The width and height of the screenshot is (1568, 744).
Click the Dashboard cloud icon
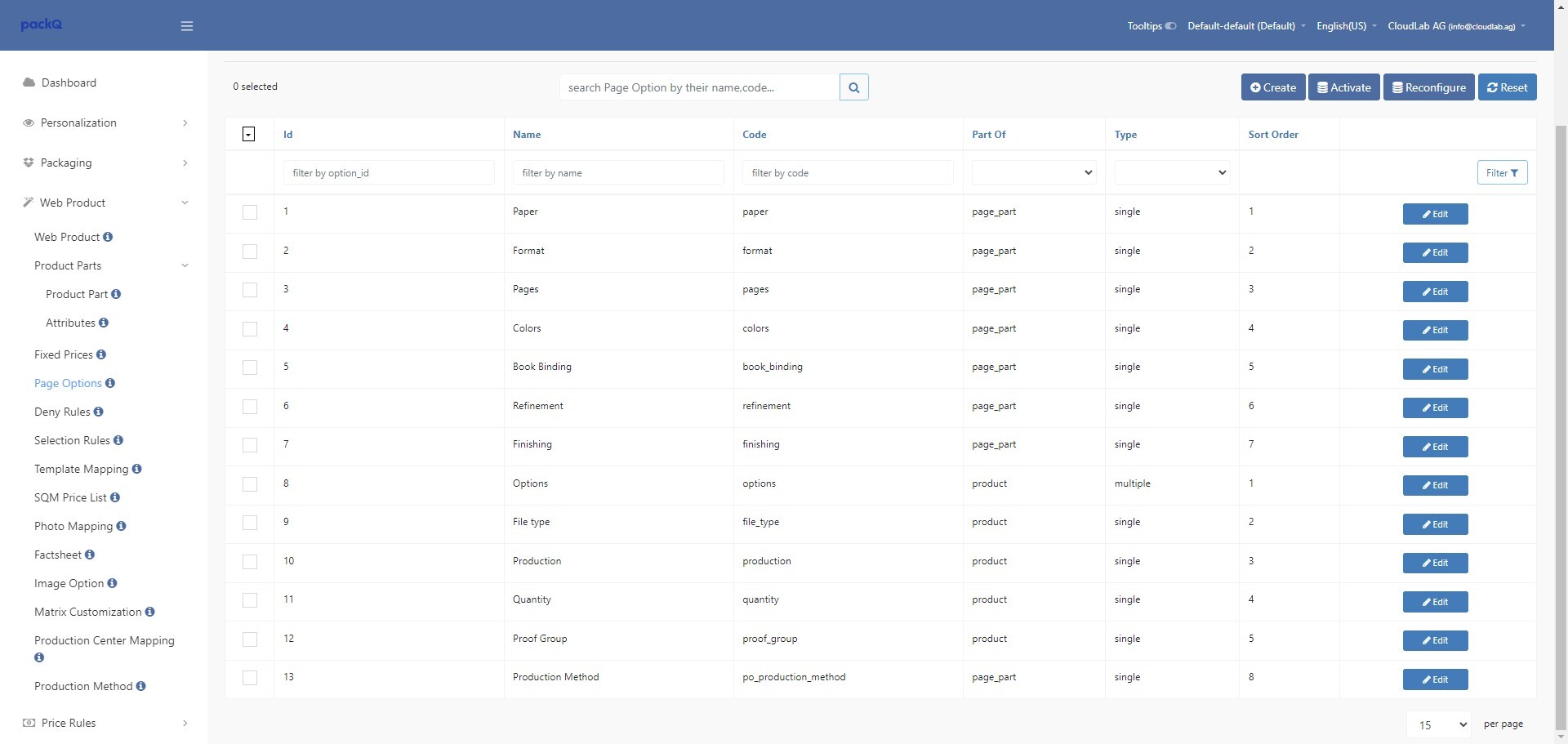29,82
